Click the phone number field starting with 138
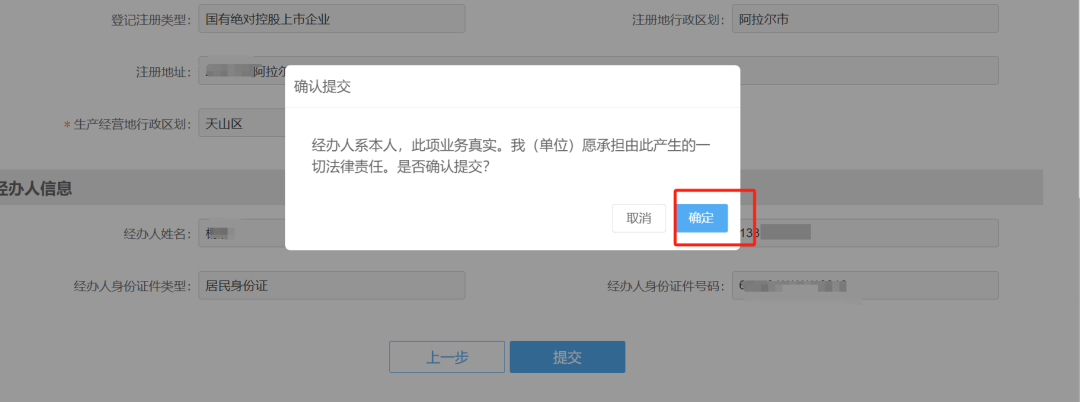This screenshot has width=1080, height=402. click(x=869, y=233)
